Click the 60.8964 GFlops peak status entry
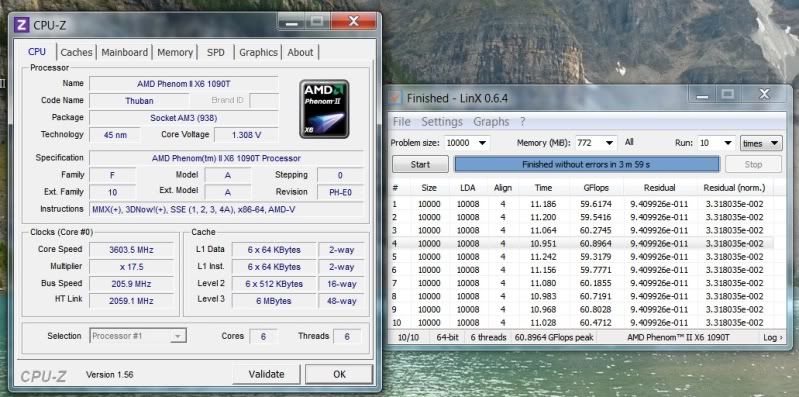799x397 pixels. pos(554,337)
